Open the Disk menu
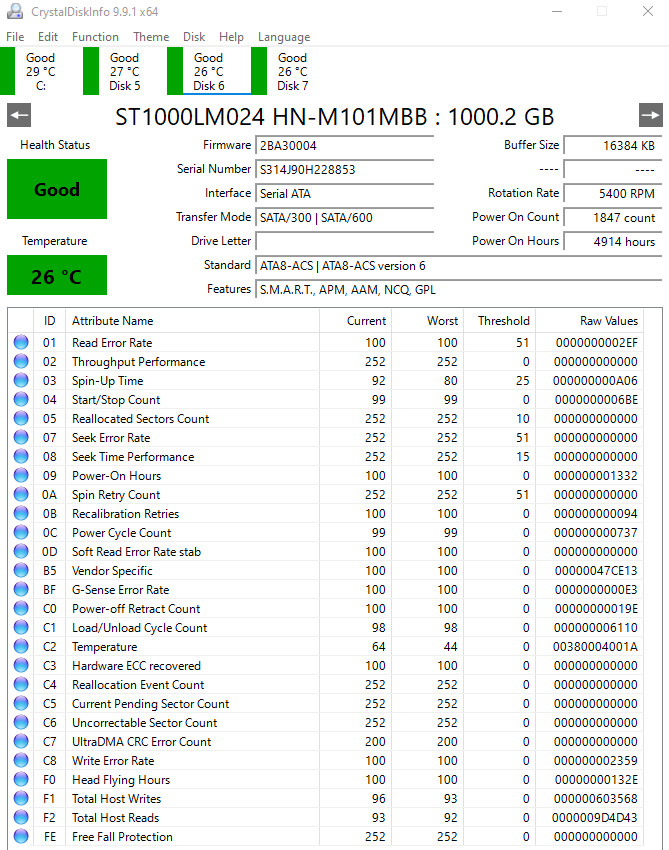The width and height of the screenshot is (669, 850). point(194,37)
